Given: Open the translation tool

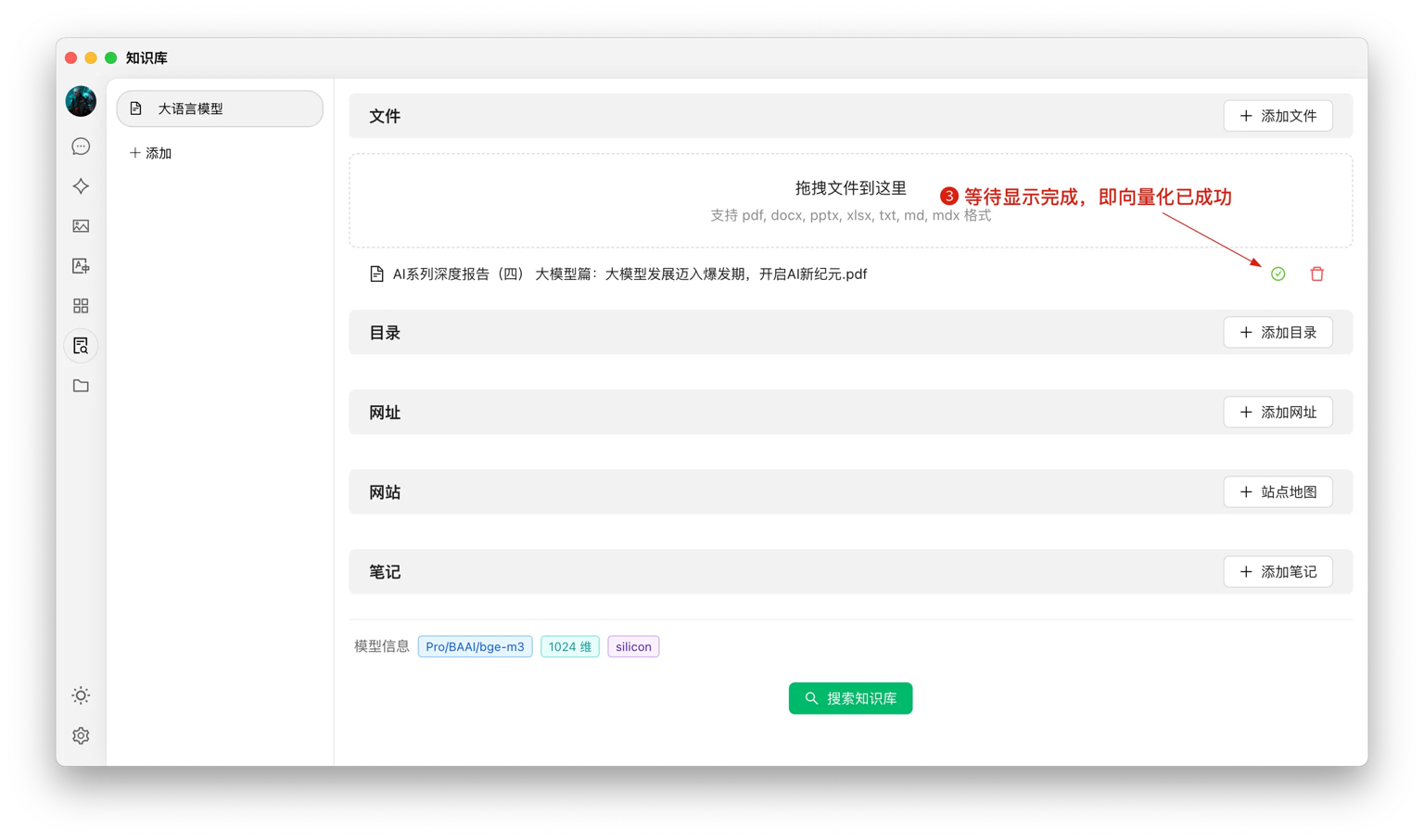Looking at the screenshot, I should [81, 265].
